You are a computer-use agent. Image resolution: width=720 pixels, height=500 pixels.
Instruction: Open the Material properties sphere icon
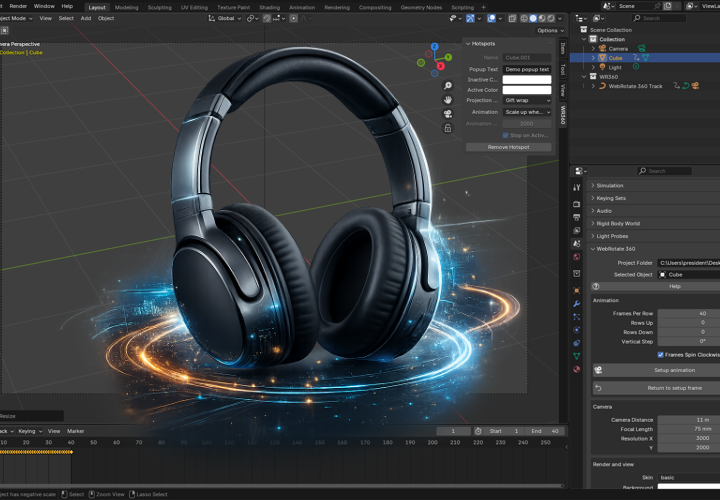tap(577, 369)
